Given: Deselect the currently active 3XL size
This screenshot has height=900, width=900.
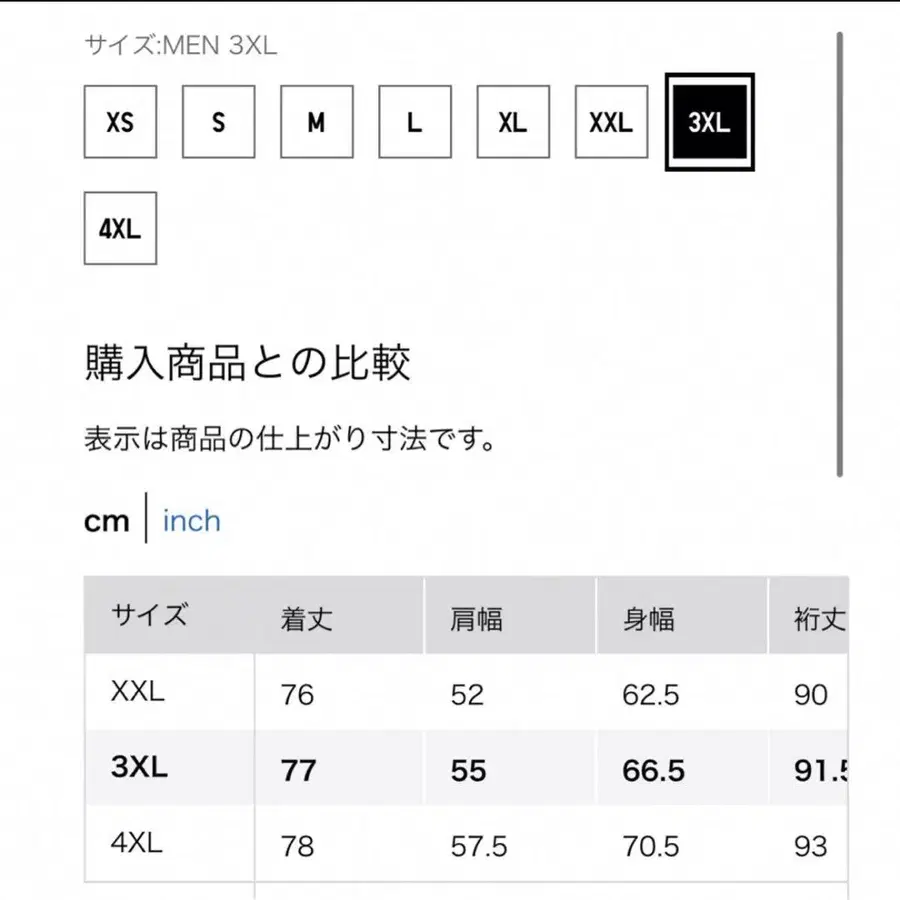Looking at the screenshot, I should [x=709, y=122].
